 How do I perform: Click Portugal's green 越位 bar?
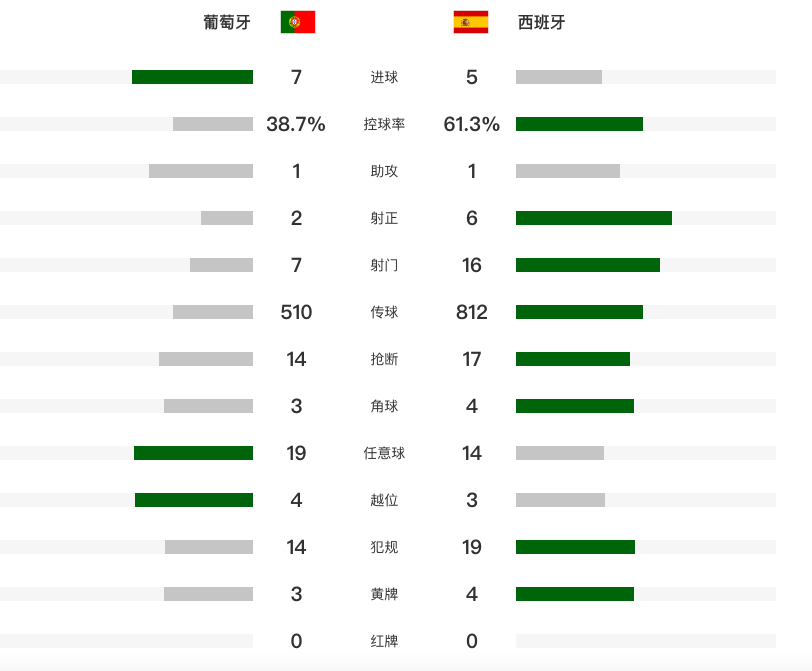tap(194, 500)
